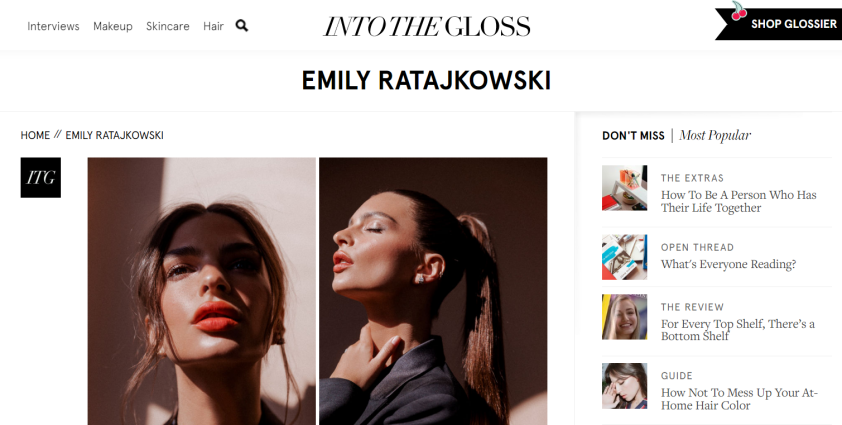
Task: Open For Every Top Shelf review link
Action: pyautogui.click(x=737, y=330)
